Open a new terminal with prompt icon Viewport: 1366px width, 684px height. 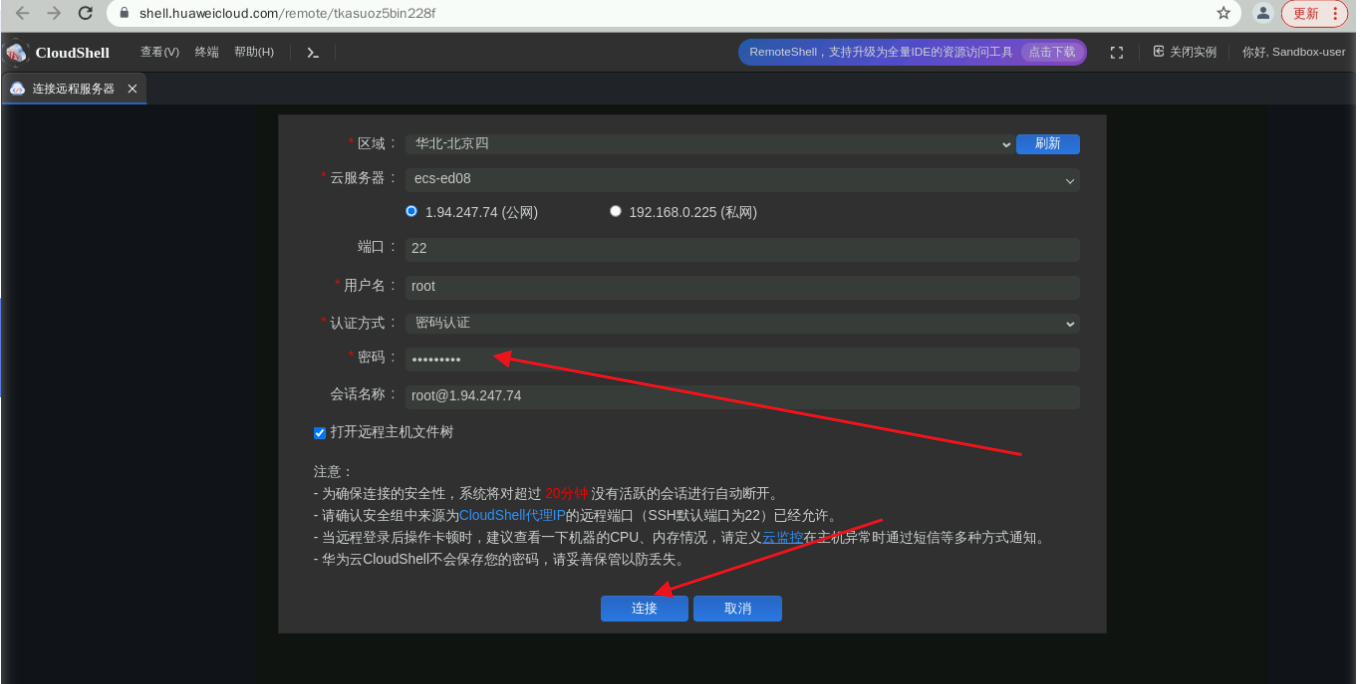pyautogui.click(x=313, y=52)
